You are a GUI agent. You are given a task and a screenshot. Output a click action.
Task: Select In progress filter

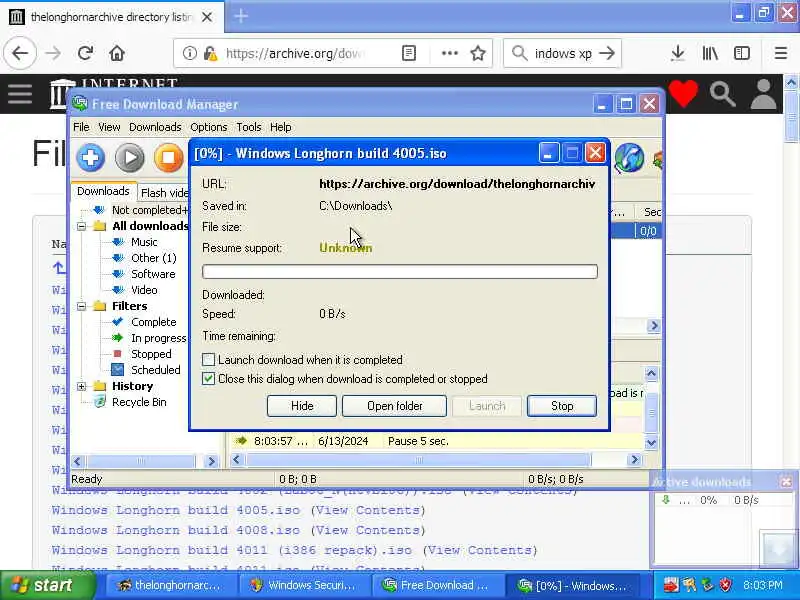159,338
